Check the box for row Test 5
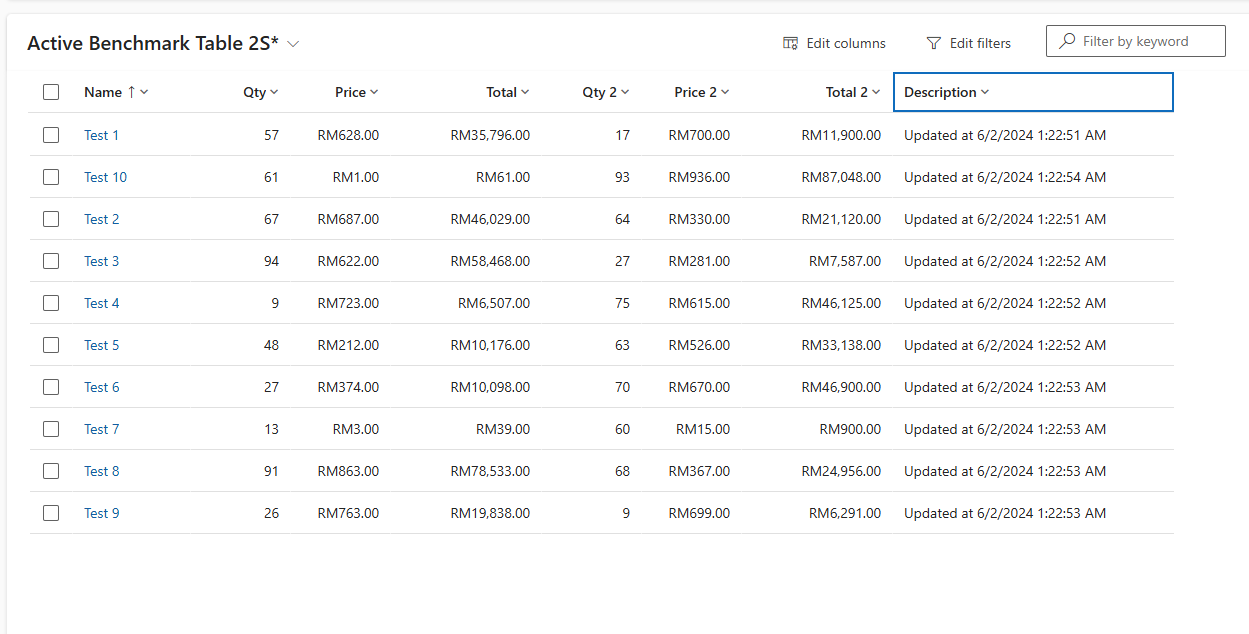 [51, 345]
